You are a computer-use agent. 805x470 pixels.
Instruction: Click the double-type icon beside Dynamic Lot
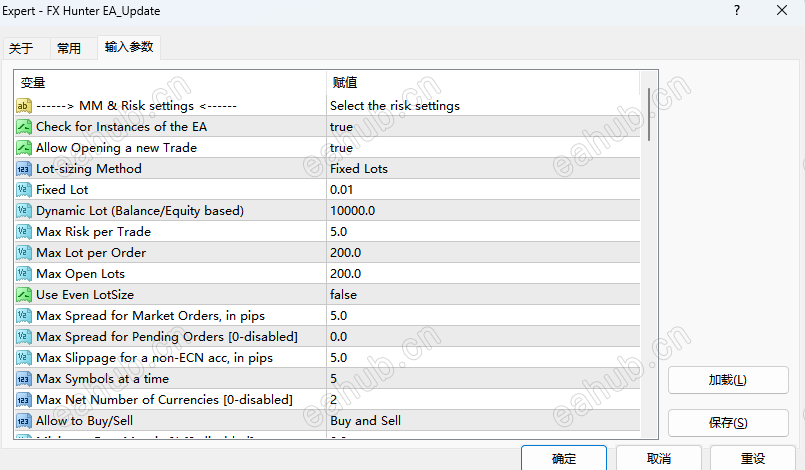tap(24, 211)
